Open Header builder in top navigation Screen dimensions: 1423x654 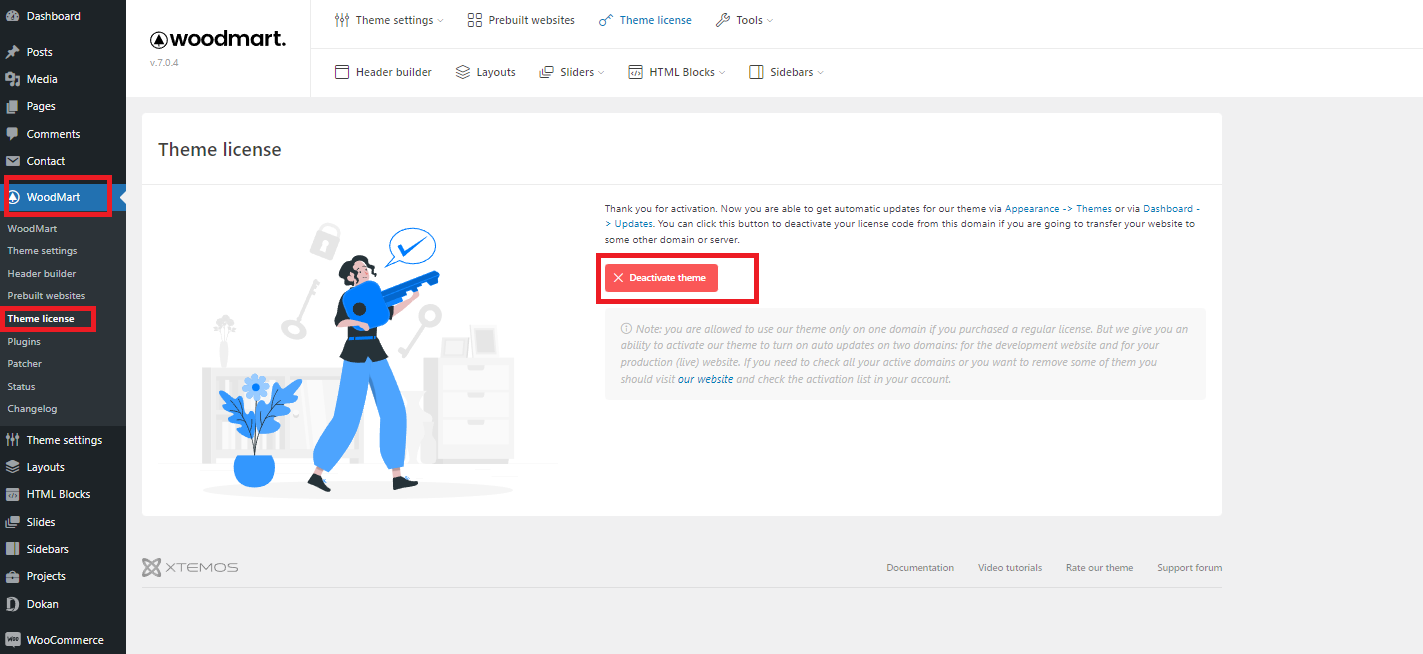(383, 72)
